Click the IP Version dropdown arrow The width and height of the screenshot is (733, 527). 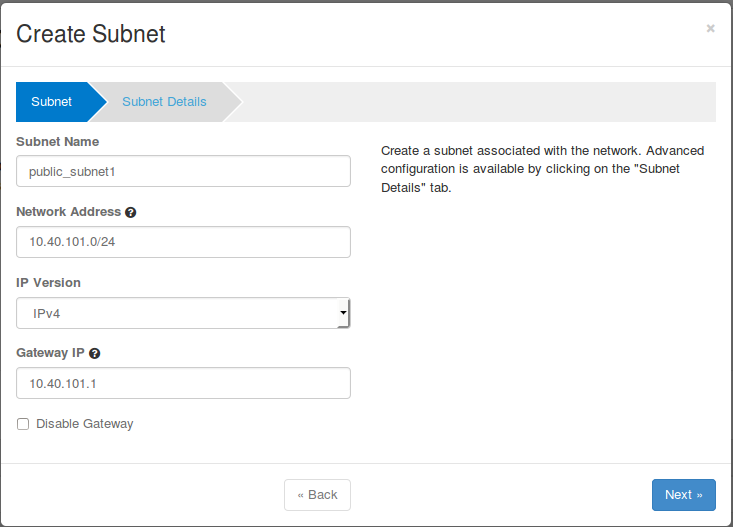[342, 313]
